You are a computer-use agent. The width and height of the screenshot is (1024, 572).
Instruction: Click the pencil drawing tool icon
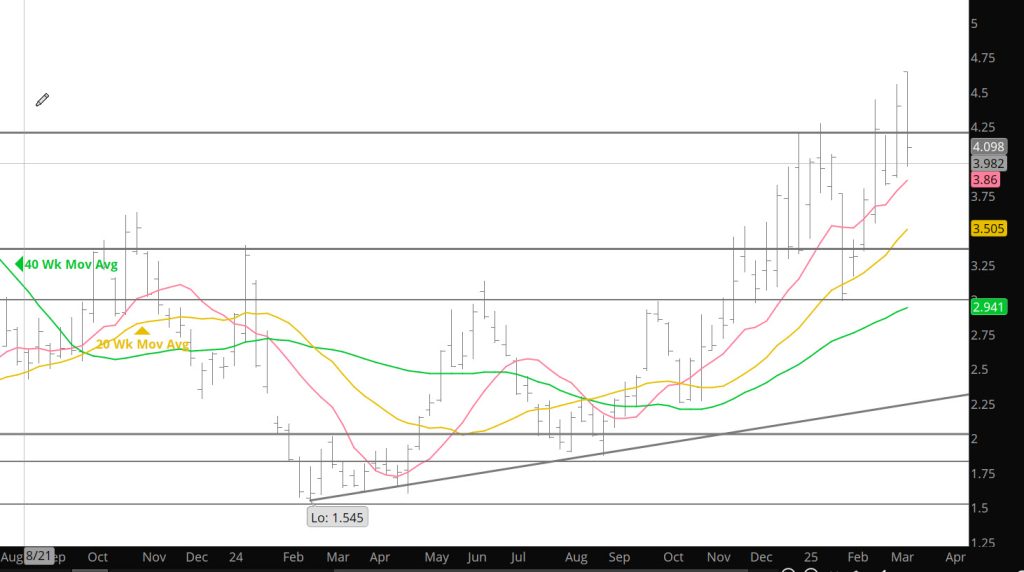(x=42, y=100)
